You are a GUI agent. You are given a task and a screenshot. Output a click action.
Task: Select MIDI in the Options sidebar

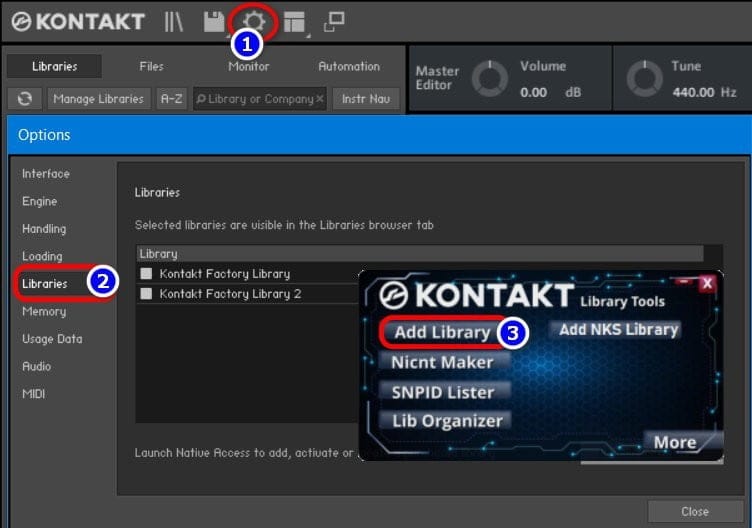coord(34,394)
